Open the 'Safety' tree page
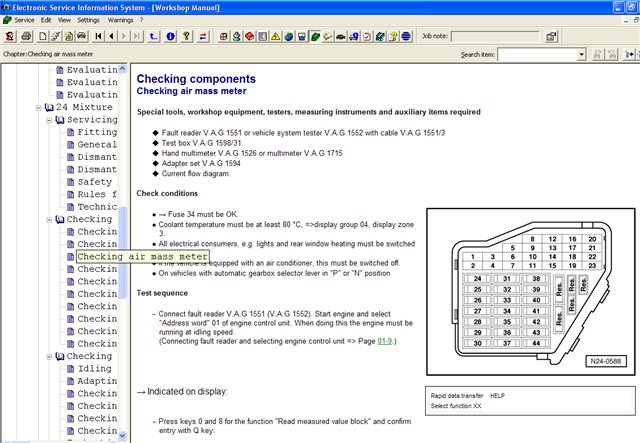 click(x=95, y=182)
